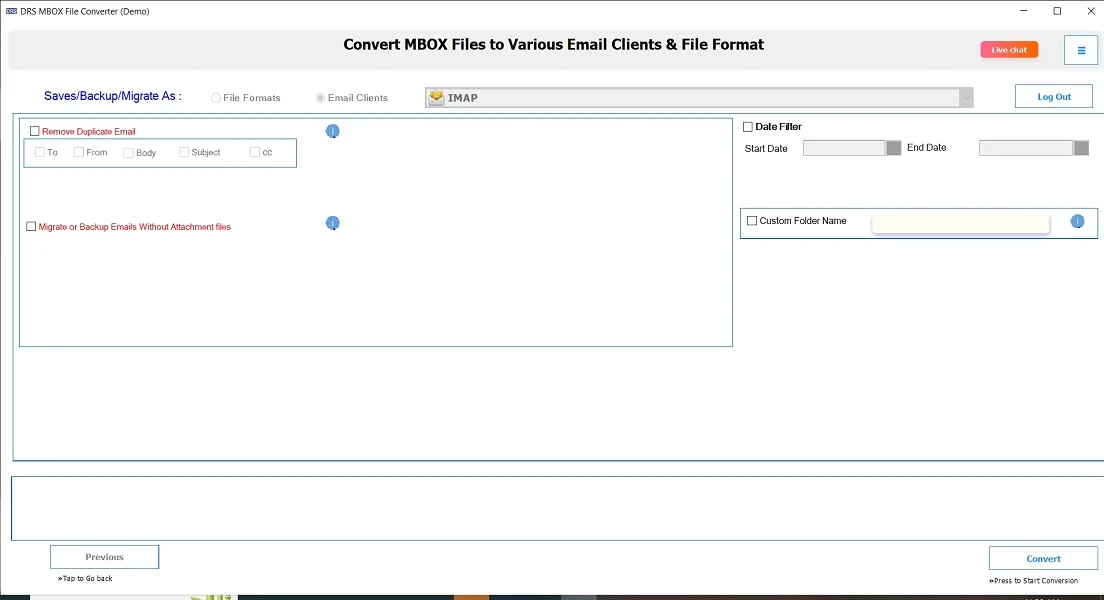The height and width of the screenshot is (600, 1104).
Task: Open the Start Date picker
Action: pos(893,147)
